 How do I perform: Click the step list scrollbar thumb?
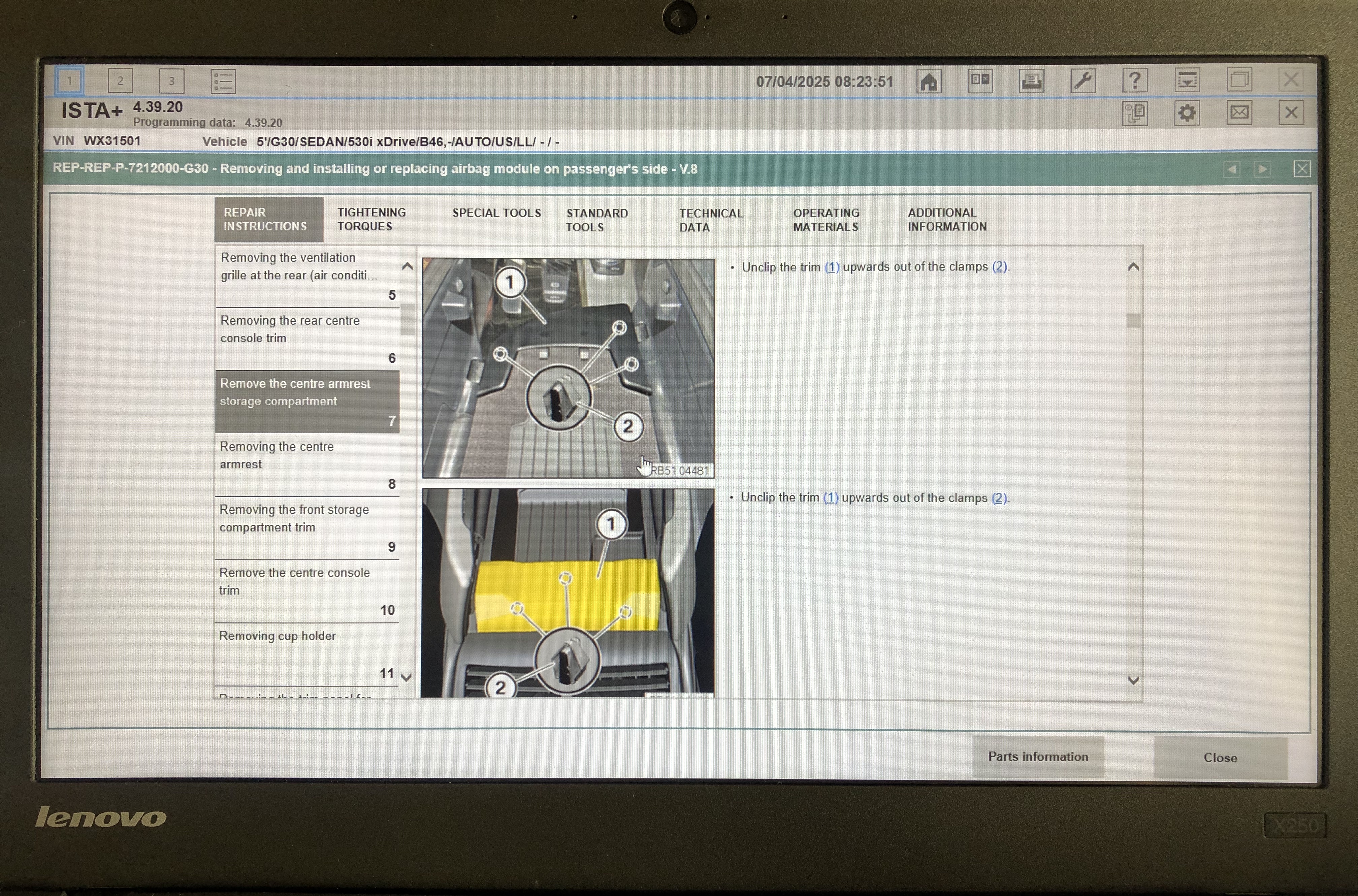[407, 319]
